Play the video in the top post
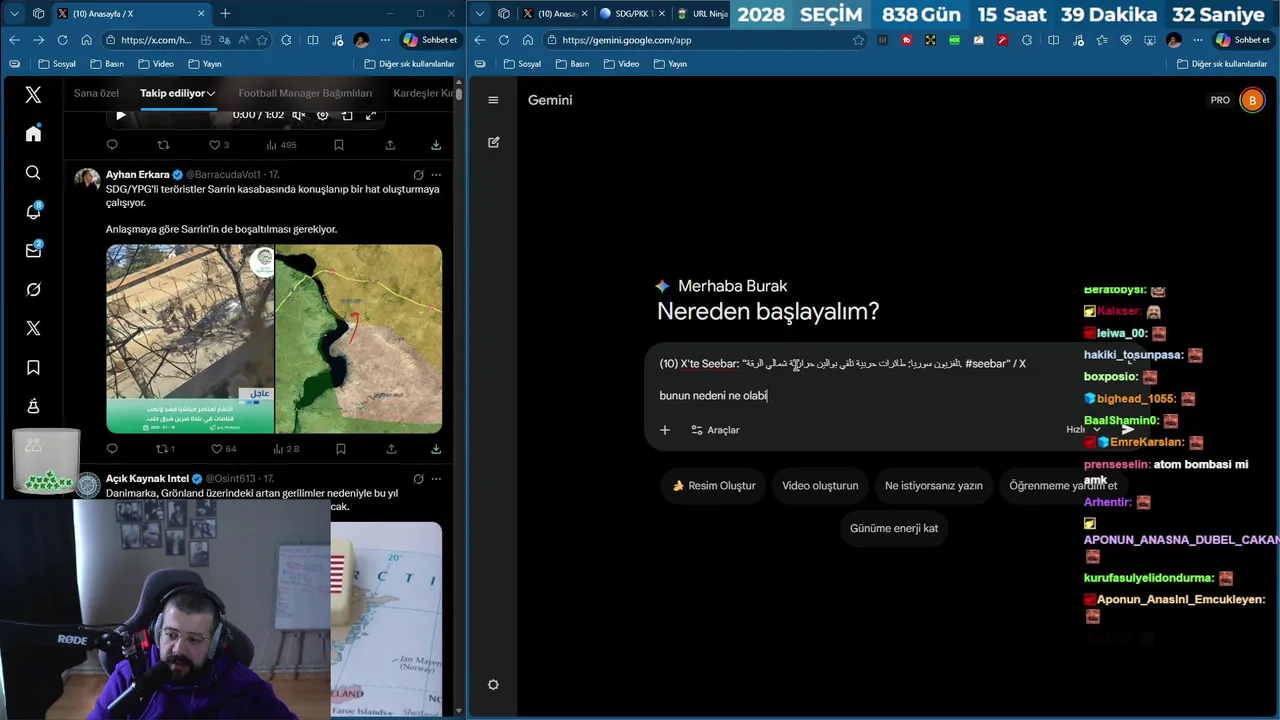This screenshot has height=720, width=1280. 121,115
